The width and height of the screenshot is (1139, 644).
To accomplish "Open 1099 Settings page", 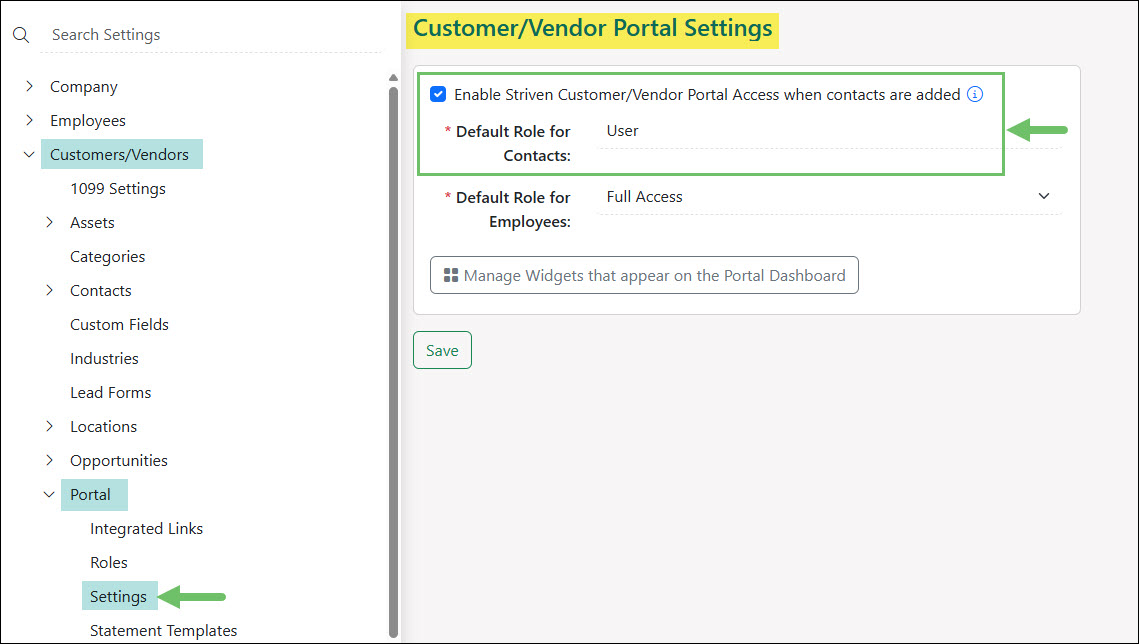I will [118, 189].
